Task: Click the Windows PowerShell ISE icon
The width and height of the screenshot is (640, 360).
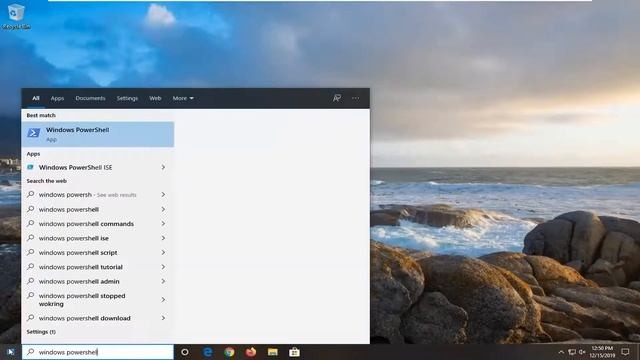Action: pyautogui.click(x=30, y=167)
